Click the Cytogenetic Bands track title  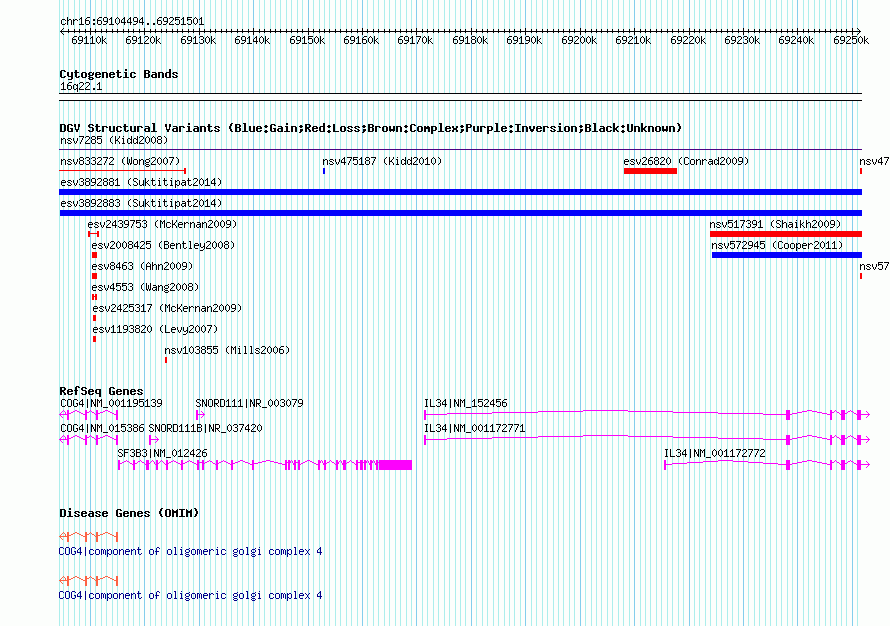point(119,74)
